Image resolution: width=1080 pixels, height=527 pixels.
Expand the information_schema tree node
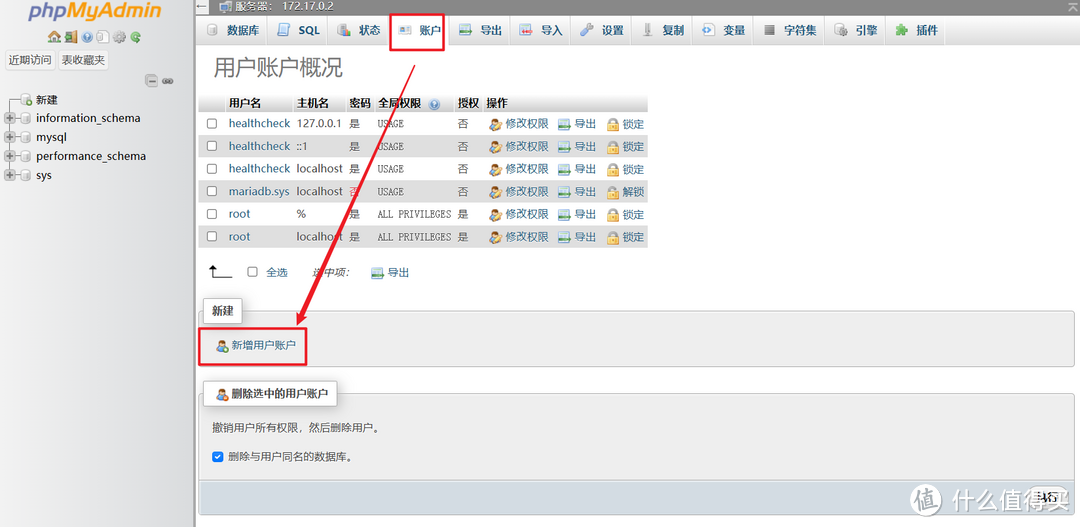tap(10, 118)
